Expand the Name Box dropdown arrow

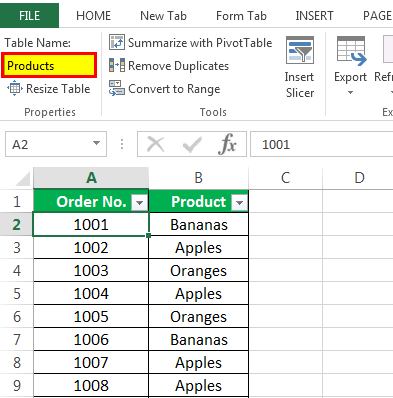(x=96, y=143)
